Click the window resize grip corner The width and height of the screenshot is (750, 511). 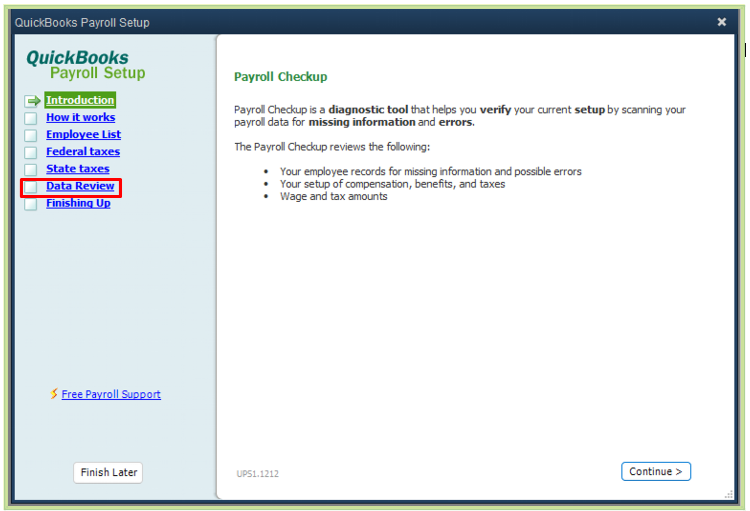(728, 494)
